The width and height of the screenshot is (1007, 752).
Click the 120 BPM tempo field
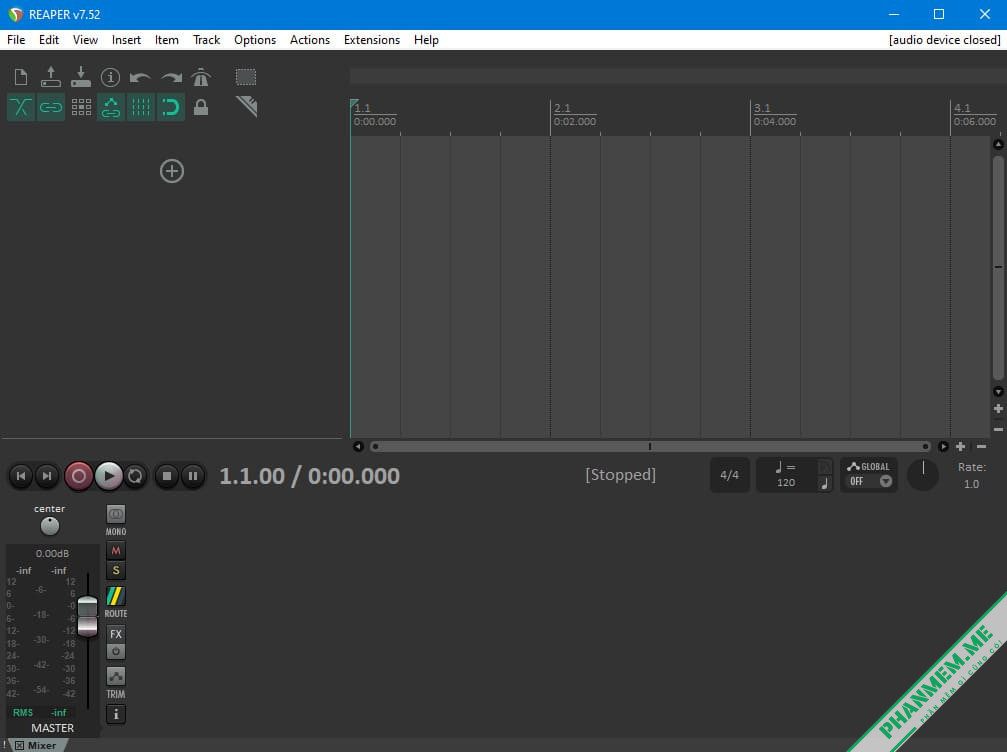point(786,482)
